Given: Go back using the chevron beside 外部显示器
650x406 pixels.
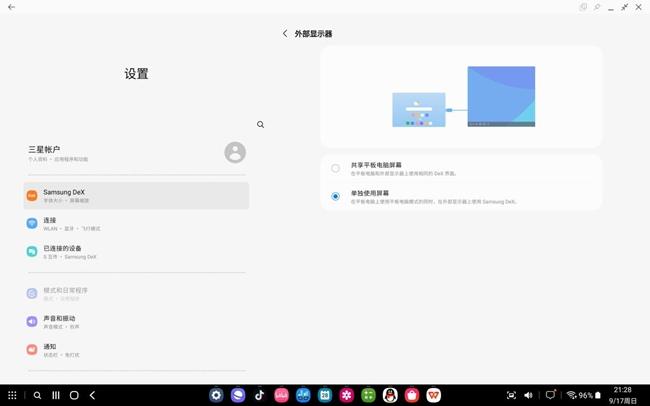Looking at the screenshot, I should 285,34.
